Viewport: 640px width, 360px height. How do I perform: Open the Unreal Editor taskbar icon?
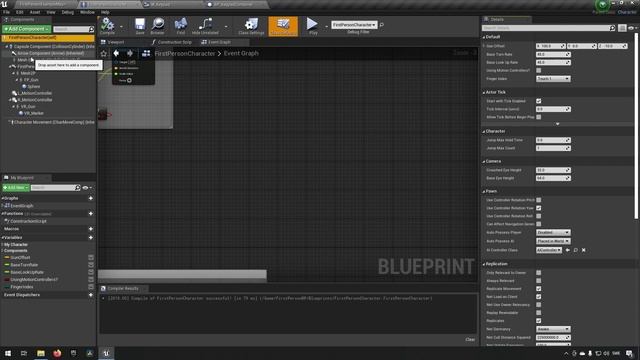pos(106,353)
